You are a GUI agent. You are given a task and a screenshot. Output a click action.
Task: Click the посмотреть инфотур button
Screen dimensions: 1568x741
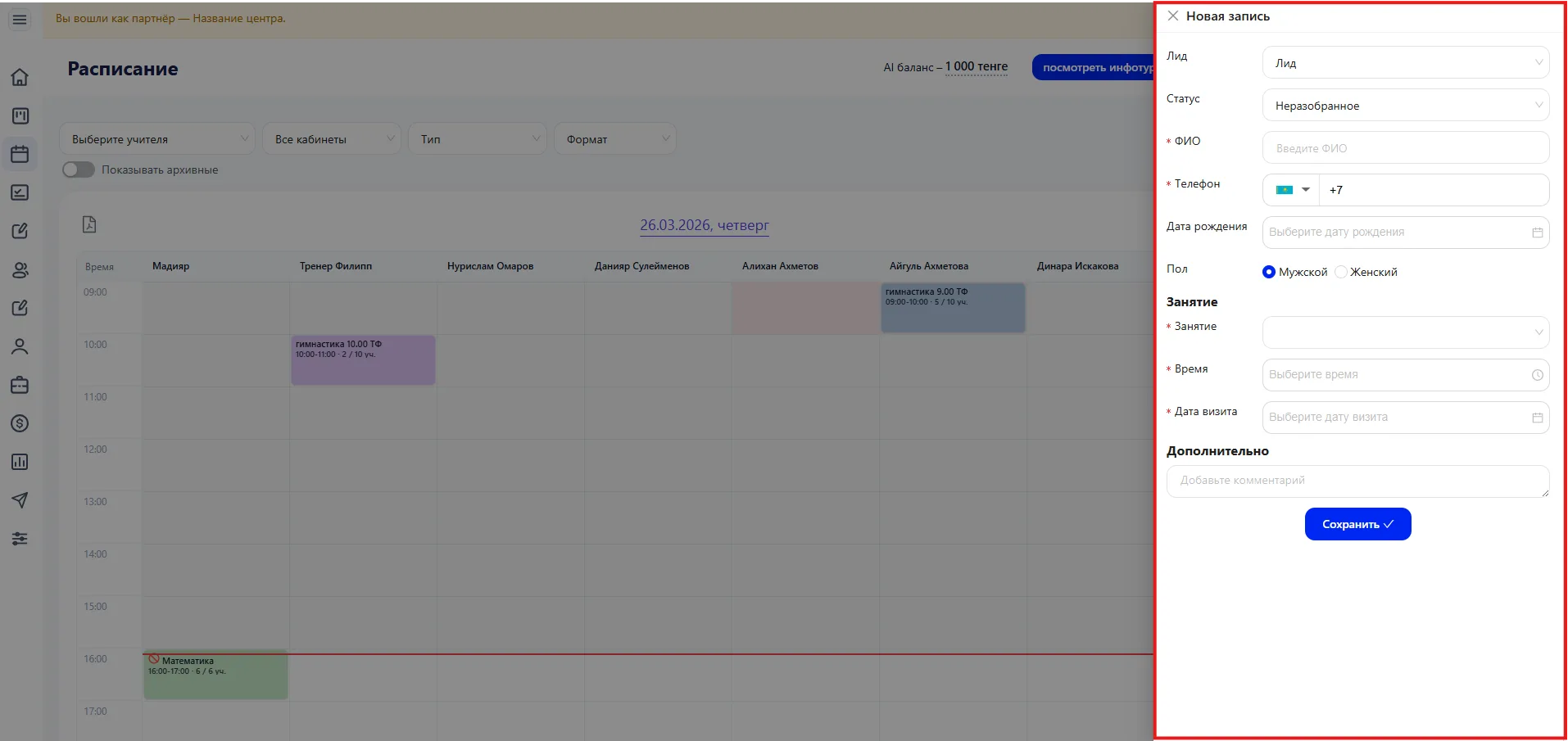(1093, 67)
